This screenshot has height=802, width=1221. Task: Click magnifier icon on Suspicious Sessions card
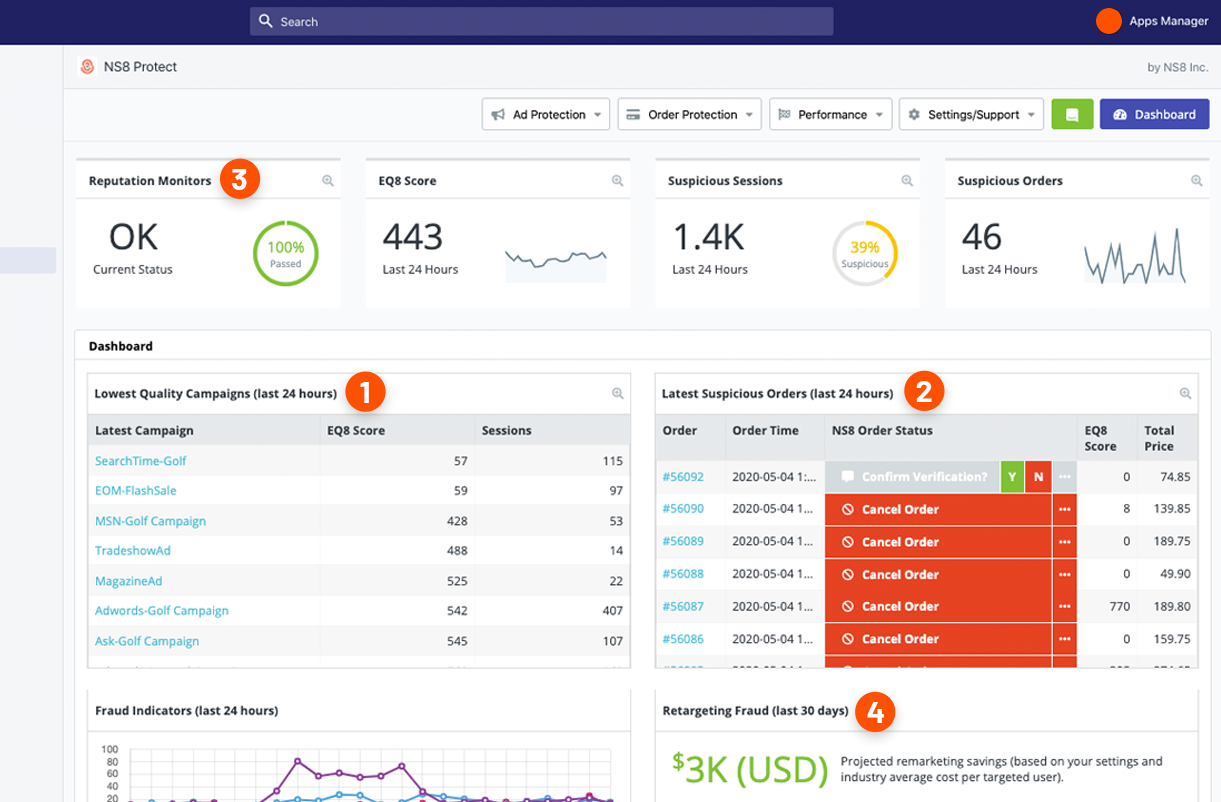tap(907, 181)
